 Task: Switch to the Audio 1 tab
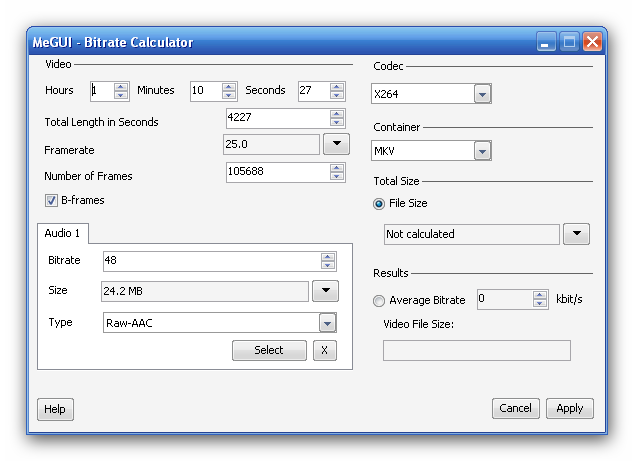(x=62, y=233)
